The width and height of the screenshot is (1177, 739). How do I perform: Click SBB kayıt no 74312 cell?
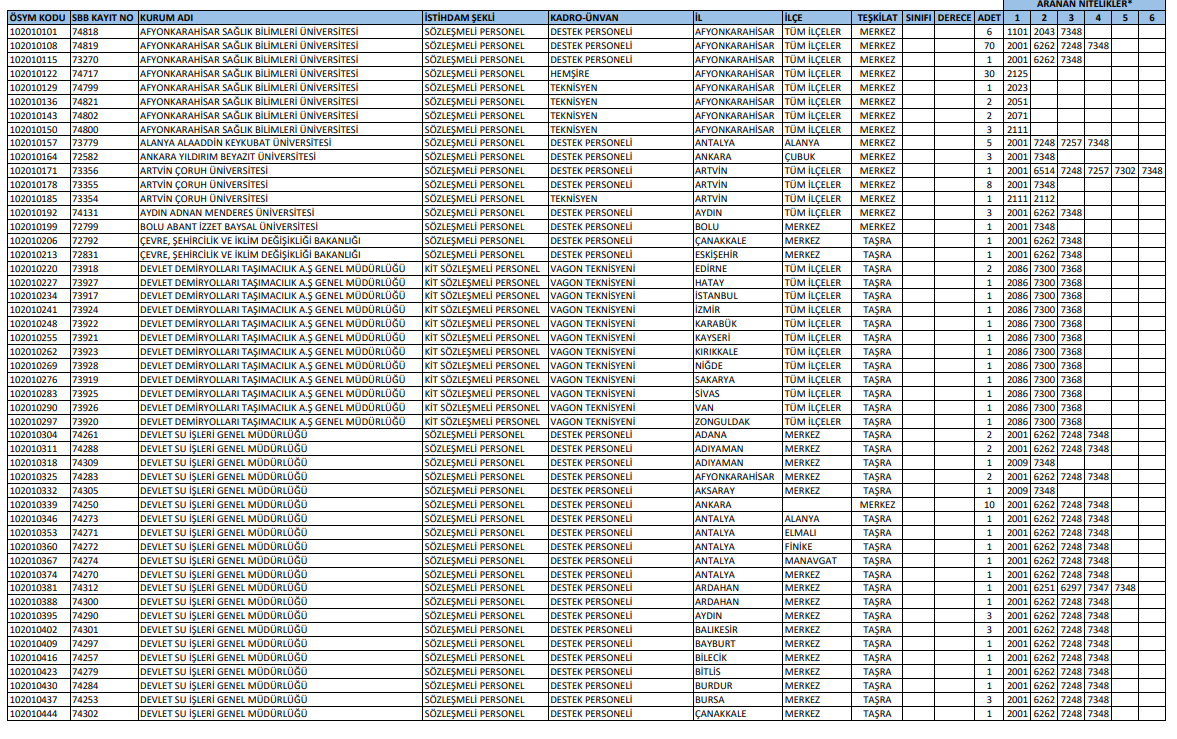(x=85, y=588)
